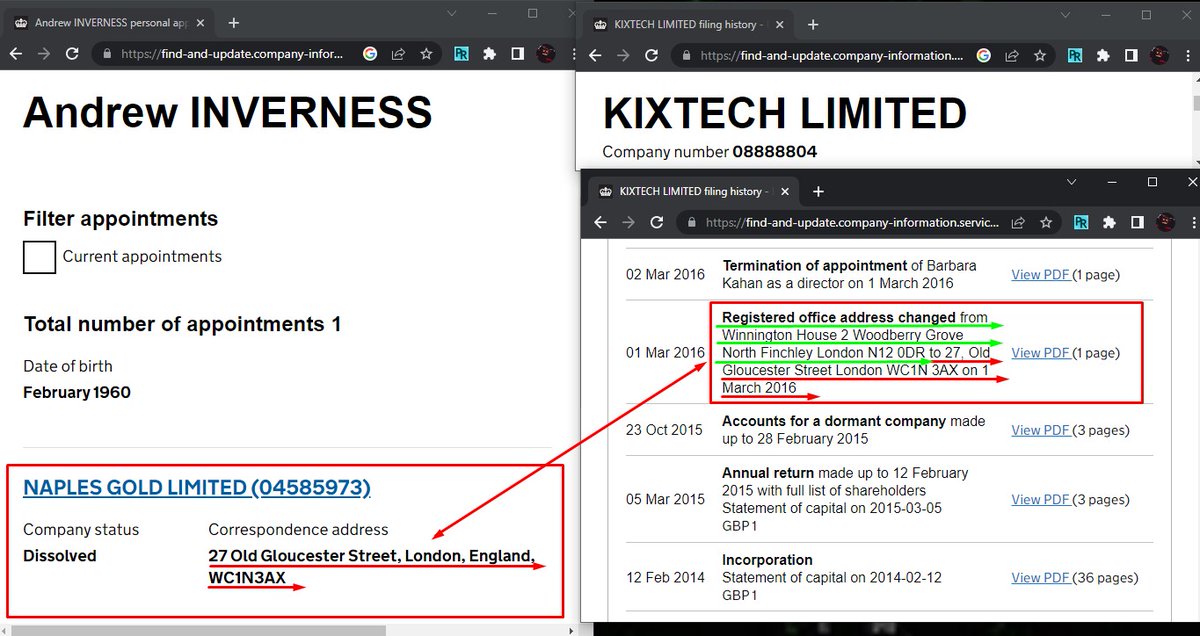Tick the Current appointments checkbox
This screenshot has height=636, width=1200.
[x=39, y=257]
